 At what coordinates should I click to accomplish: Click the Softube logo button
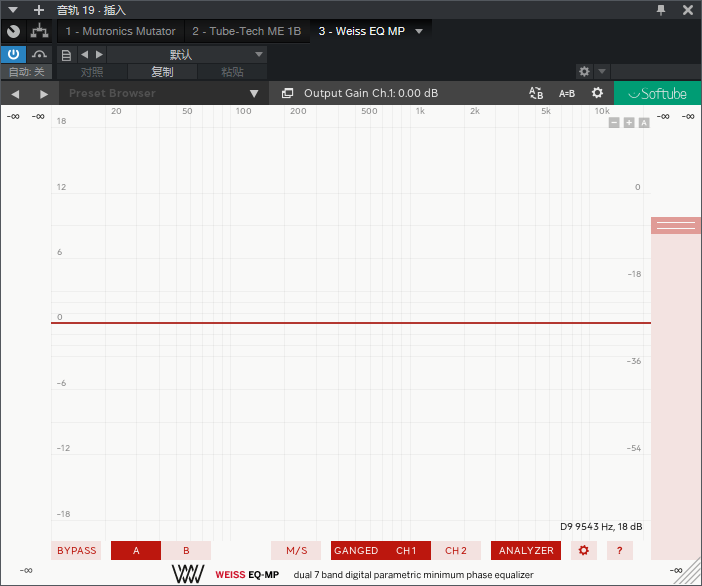(x=657, y=93)
